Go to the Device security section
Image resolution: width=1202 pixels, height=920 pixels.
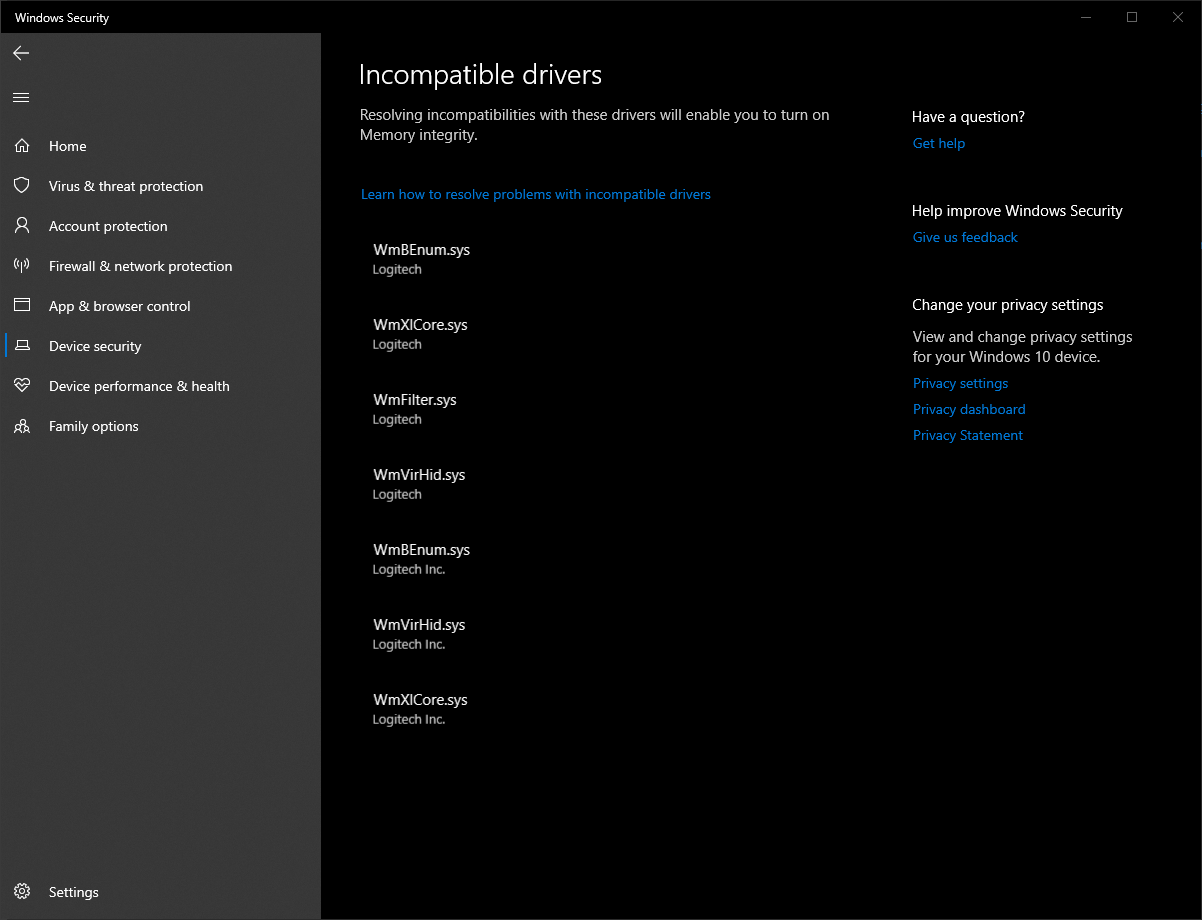(x=95, y=346)
